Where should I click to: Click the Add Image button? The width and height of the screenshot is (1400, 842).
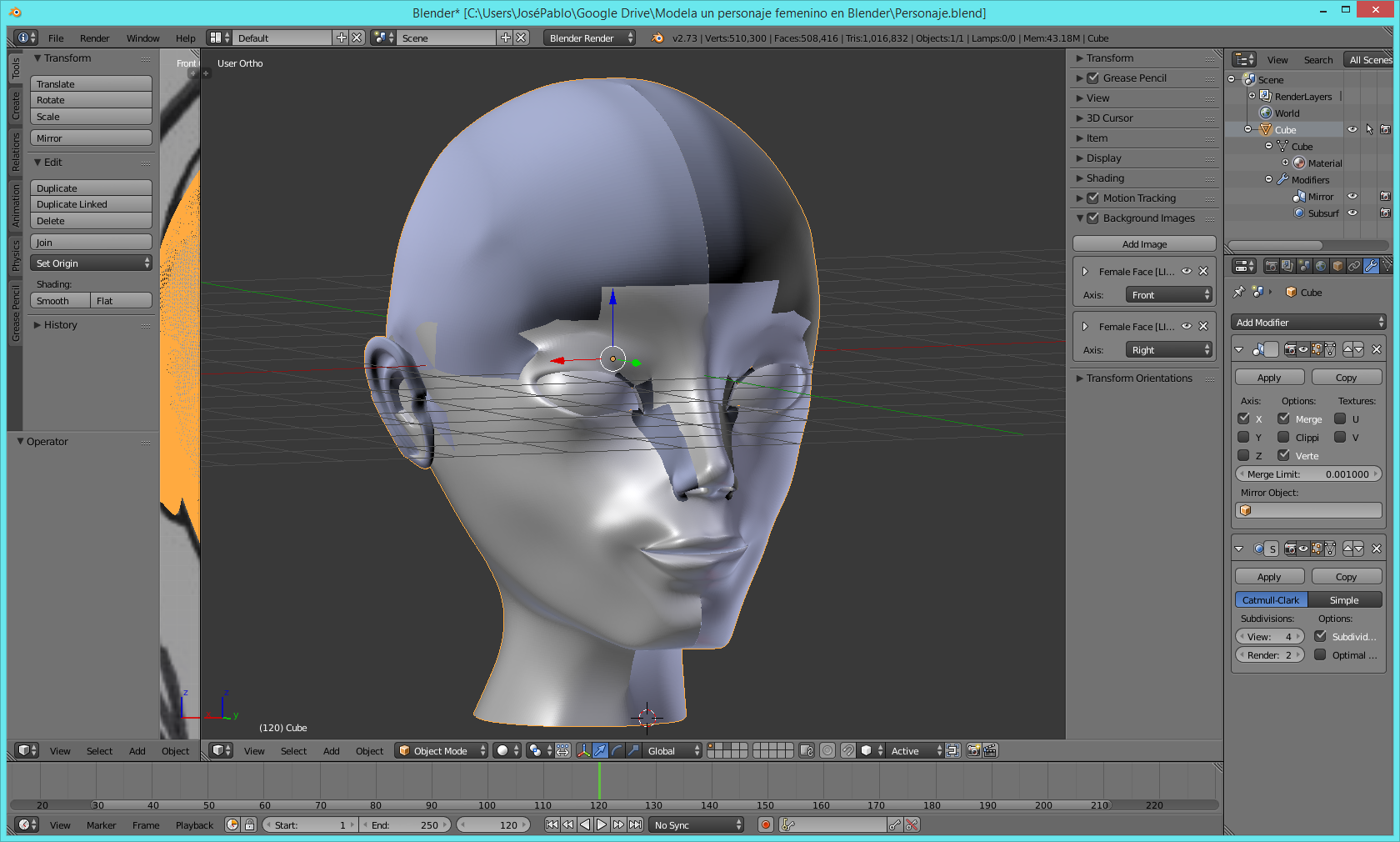(x=1143, y=244)
